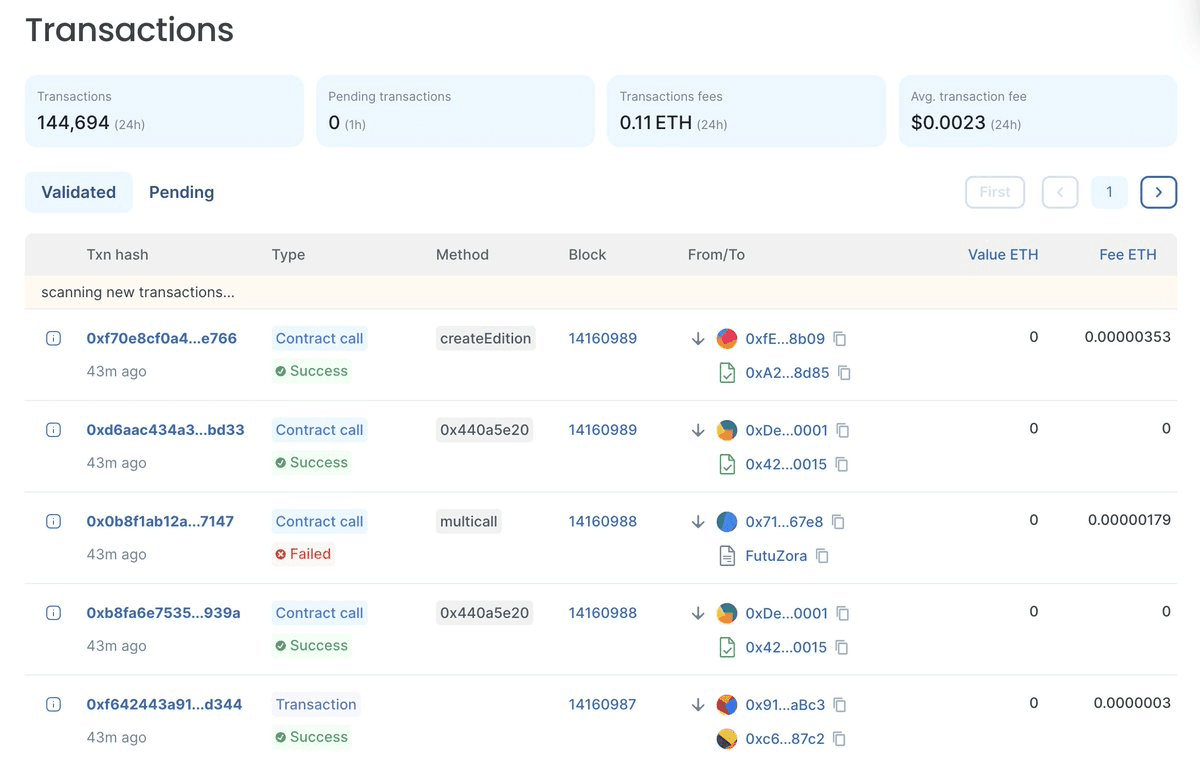Viewport: 1200px width, 765px height.
Task: Click copy icon beside FutuZora
Action: pos(822,556)
